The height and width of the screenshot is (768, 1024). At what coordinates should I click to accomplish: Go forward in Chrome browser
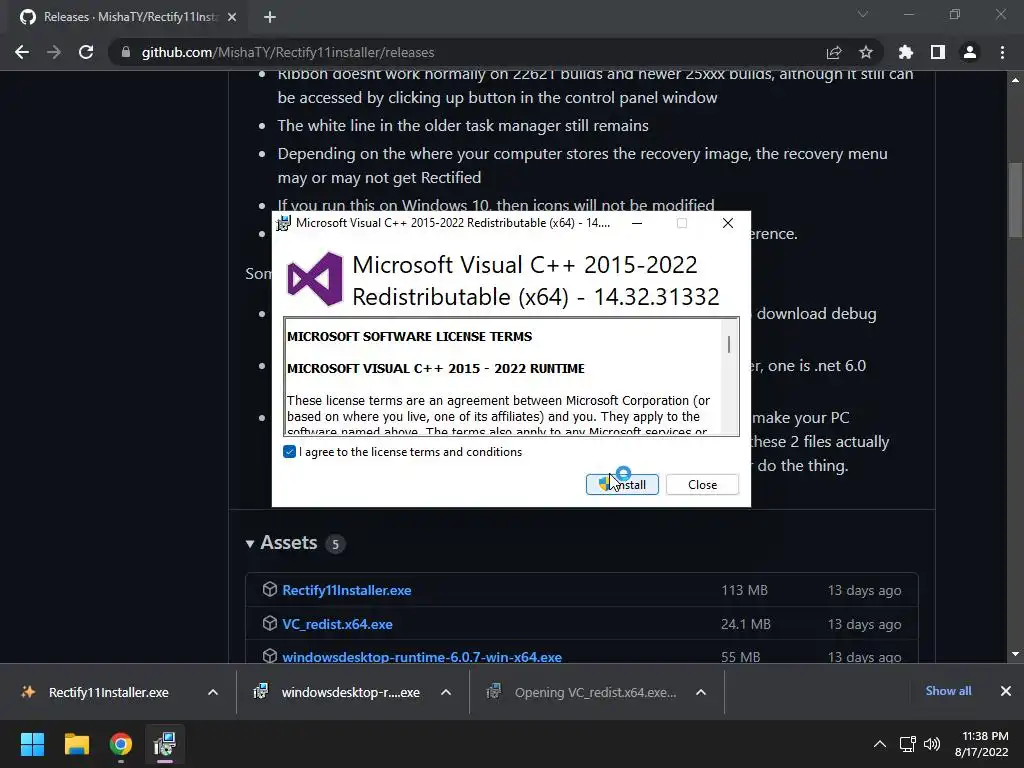[54, 52]
